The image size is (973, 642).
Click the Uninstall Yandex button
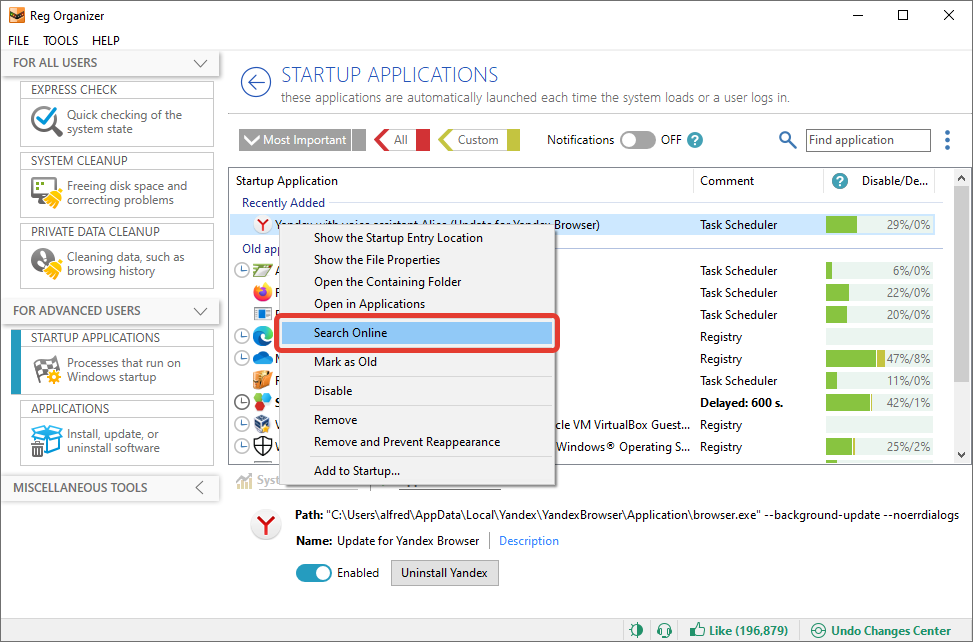tap(444, 573)
